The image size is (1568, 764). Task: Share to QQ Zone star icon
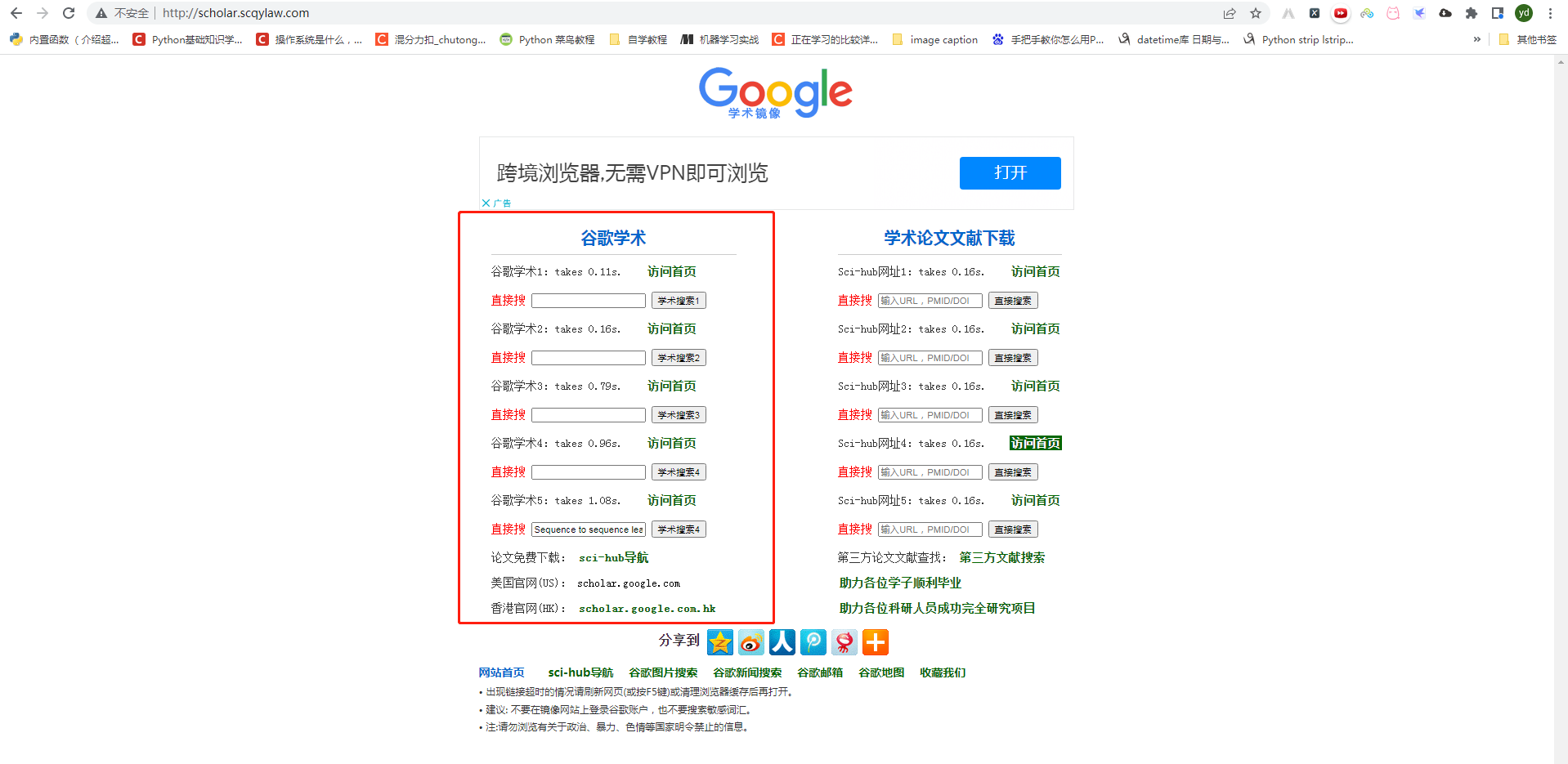(720, 642)
